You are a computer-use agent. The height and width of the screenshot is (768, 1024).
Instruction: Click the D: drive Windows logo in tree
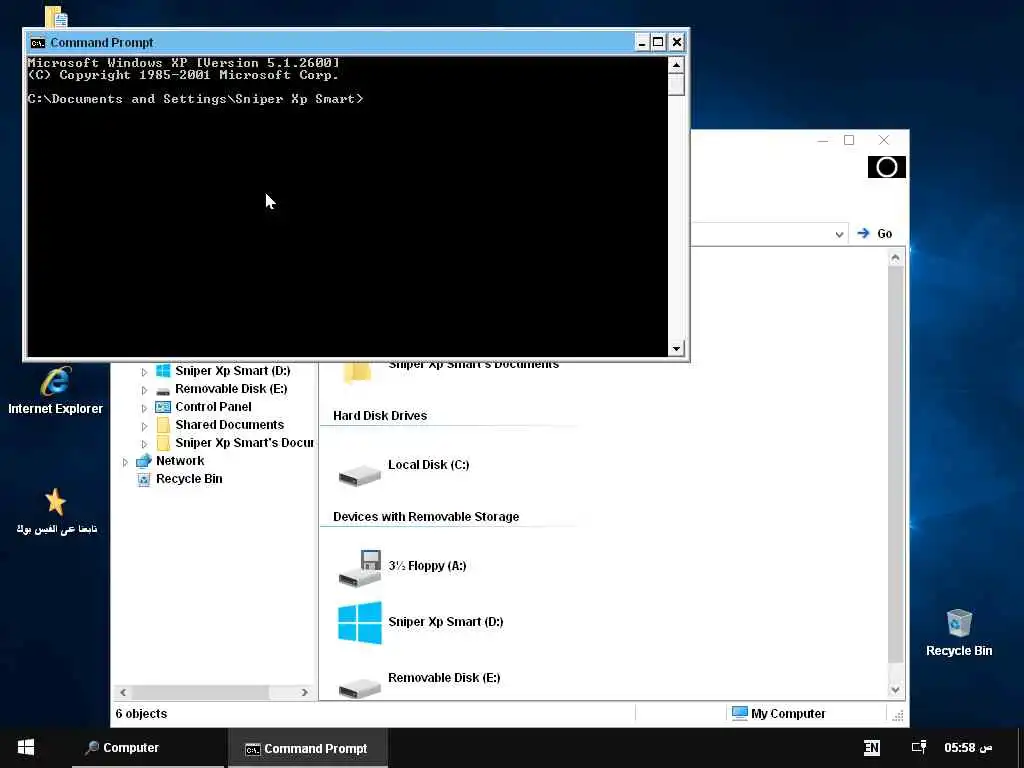pyautogui.click(x=163, y=371)
